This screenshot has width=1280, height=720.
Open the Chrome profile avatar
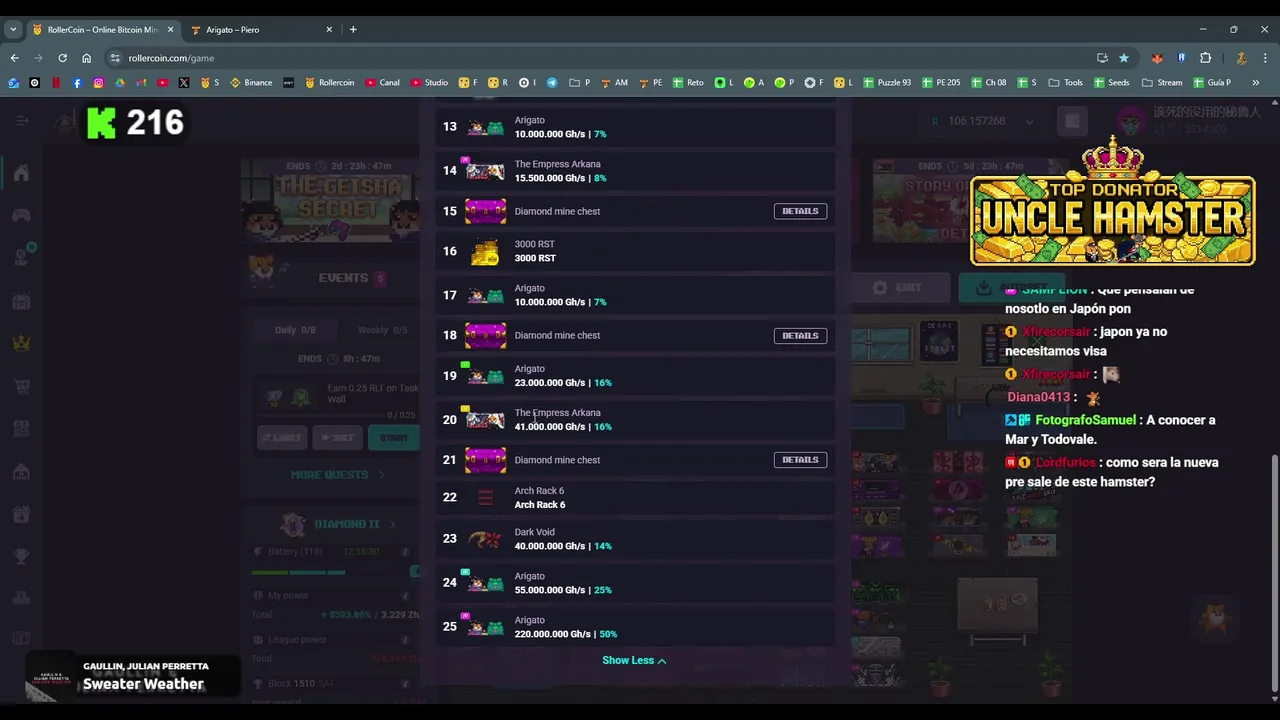[x=1241, y=58]
